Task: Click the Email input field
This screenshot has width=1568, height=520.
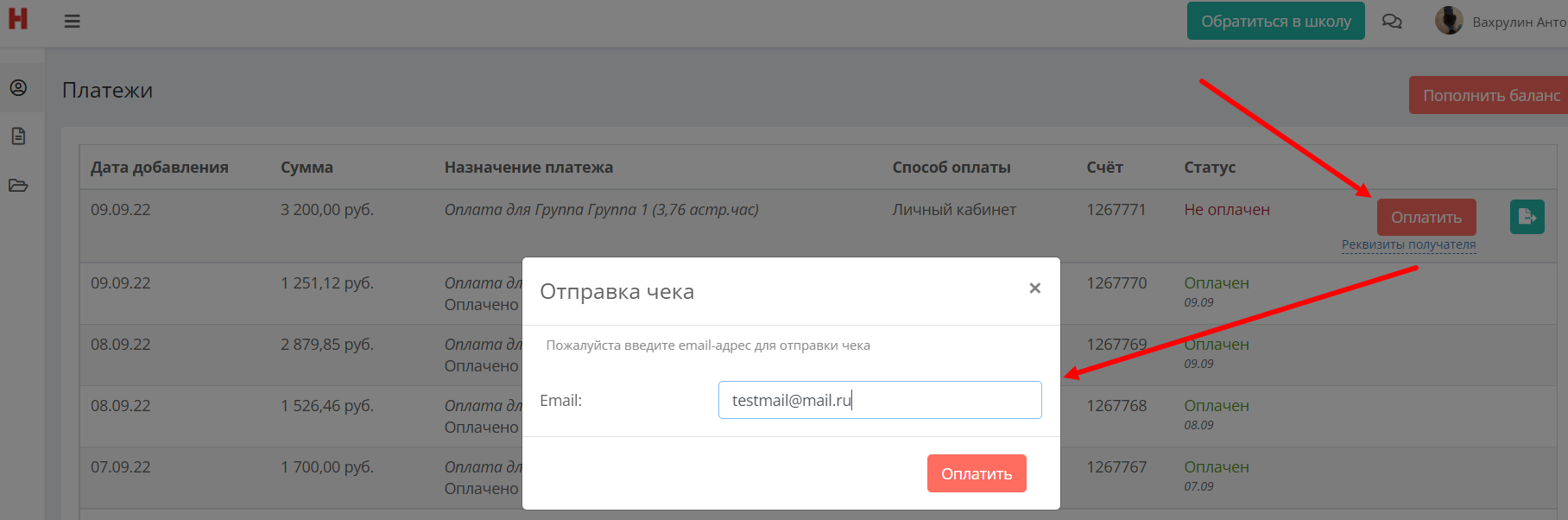Action: 880,400
